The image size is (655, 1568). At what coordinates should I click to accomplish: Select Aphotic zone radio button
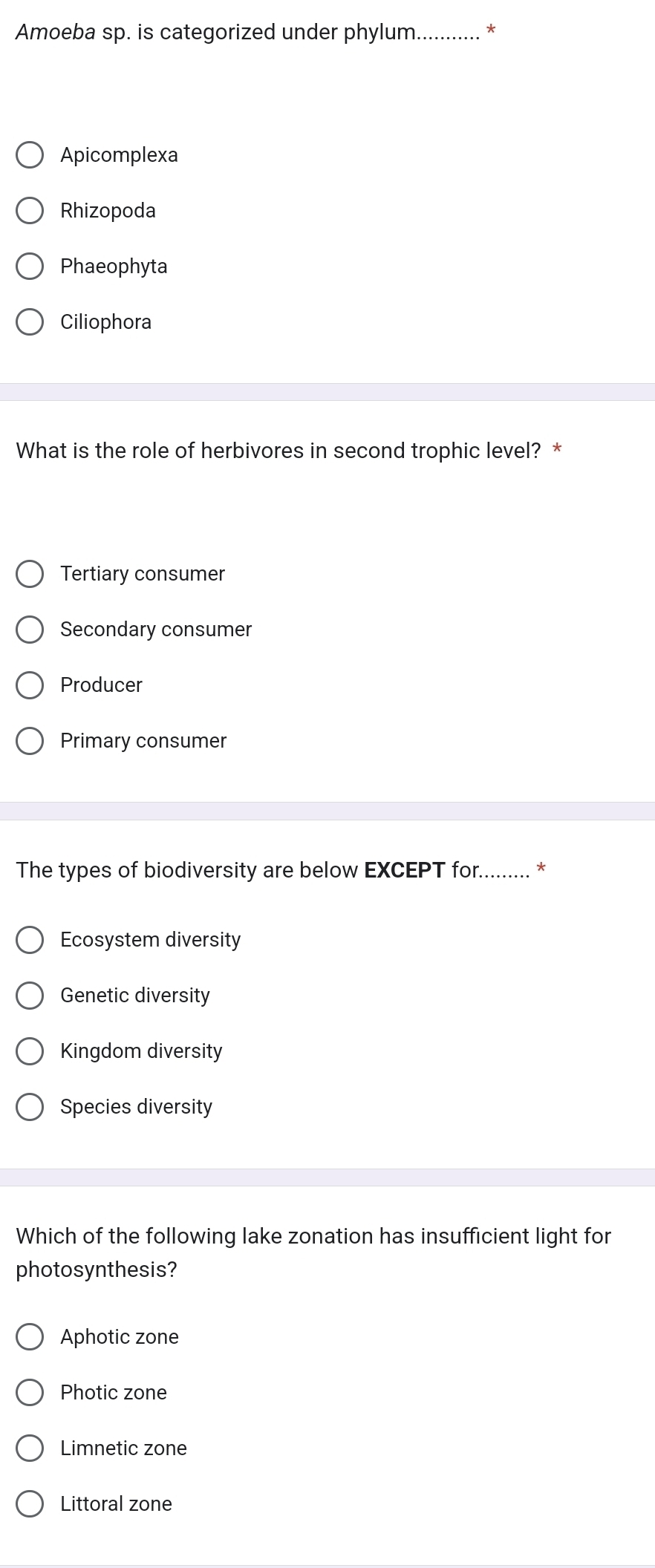click(30, 1337)
